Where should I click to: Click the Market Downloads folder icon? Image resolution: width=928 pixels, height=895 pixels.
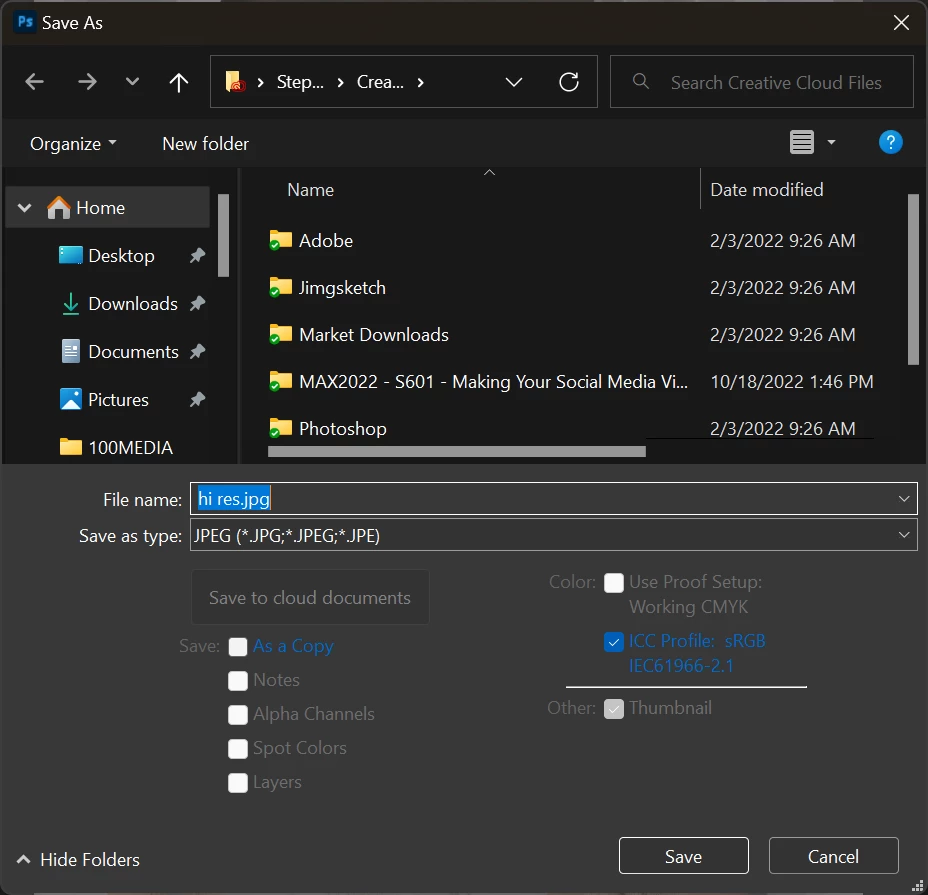coord(281,334)
